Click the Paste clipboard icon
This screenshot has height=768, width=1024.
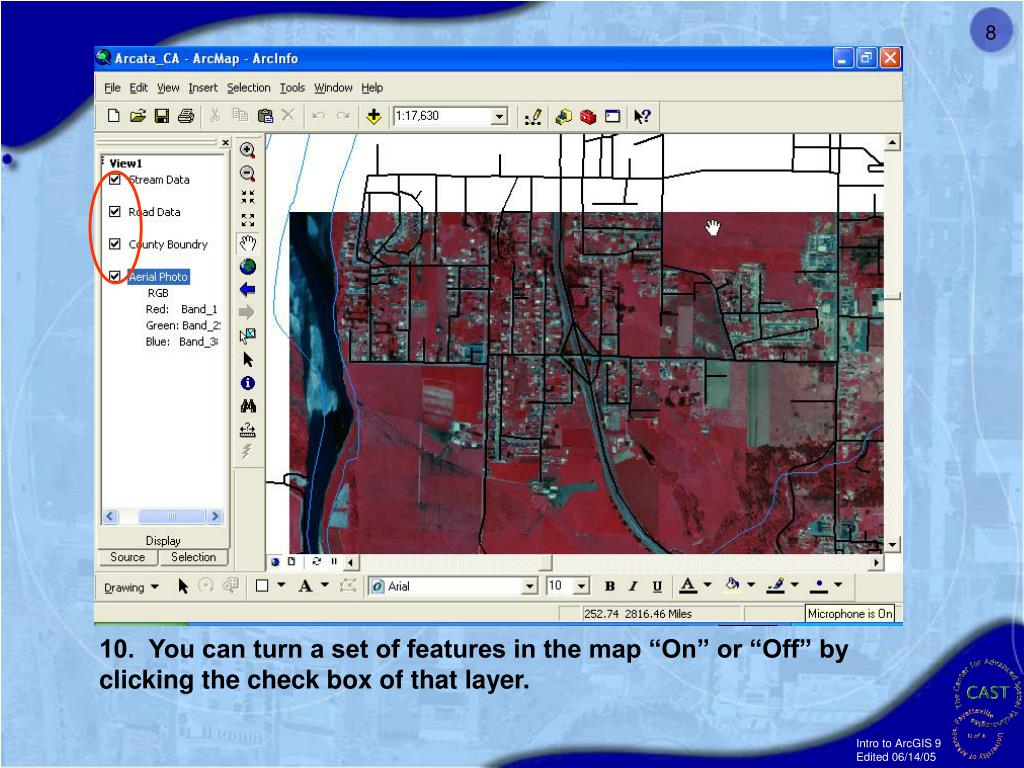click(x=265, y=116)
